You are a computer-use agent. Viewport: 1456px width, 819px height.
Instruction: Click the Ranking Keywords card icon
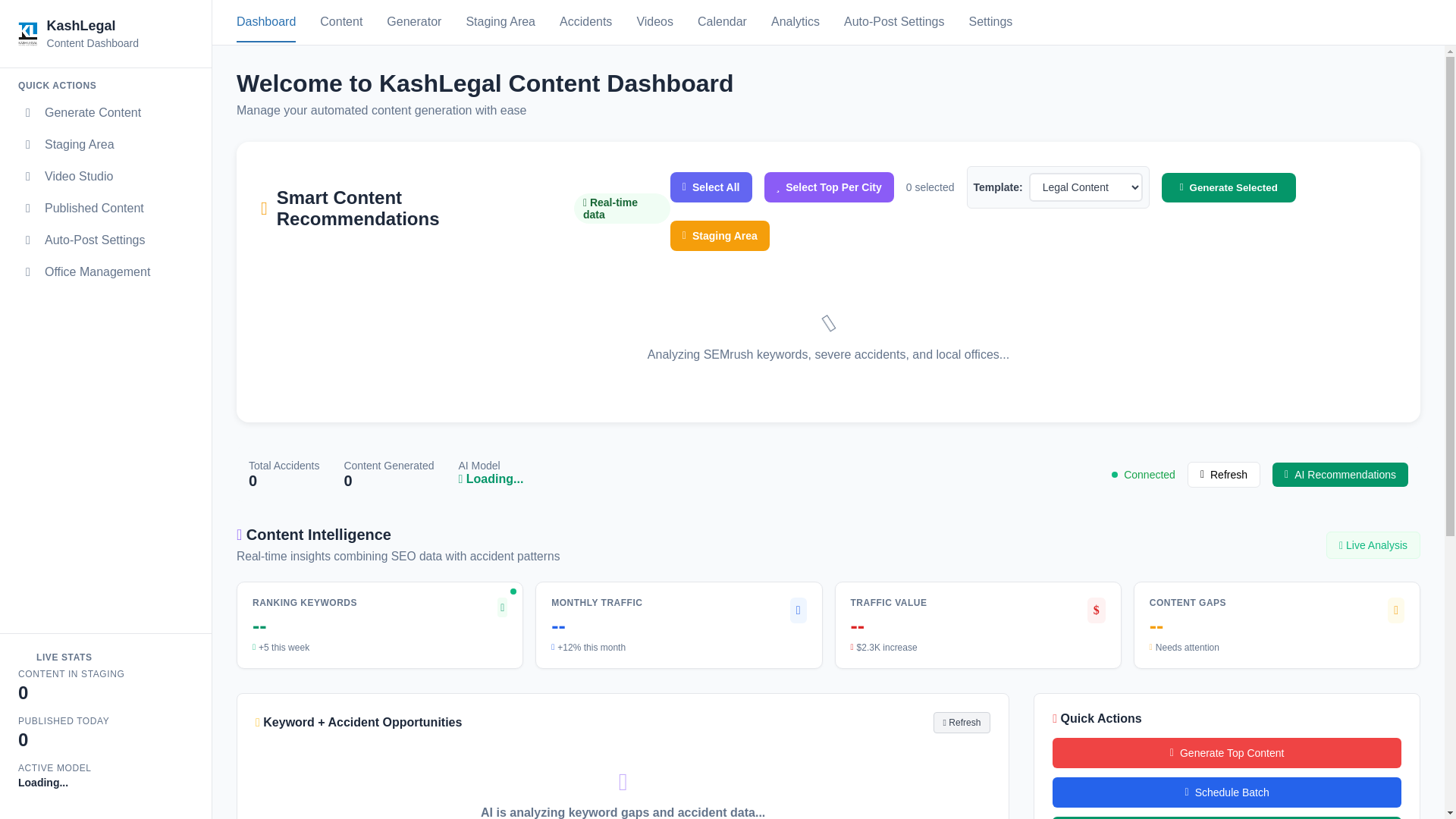[502, 607]
